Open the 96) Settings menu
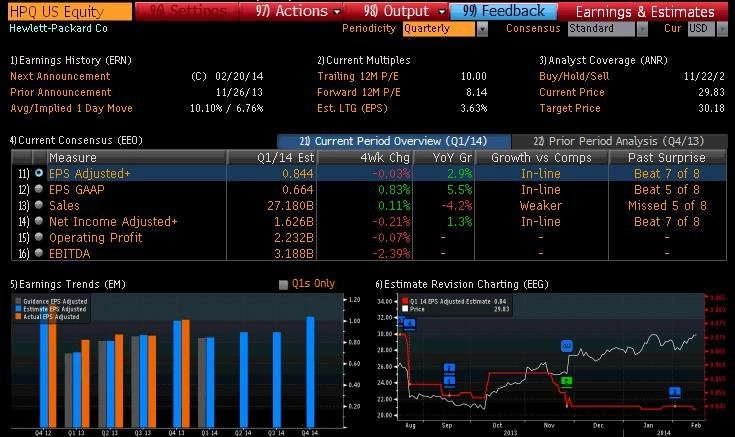Screen dimensions: 735x437 (187, 11)
